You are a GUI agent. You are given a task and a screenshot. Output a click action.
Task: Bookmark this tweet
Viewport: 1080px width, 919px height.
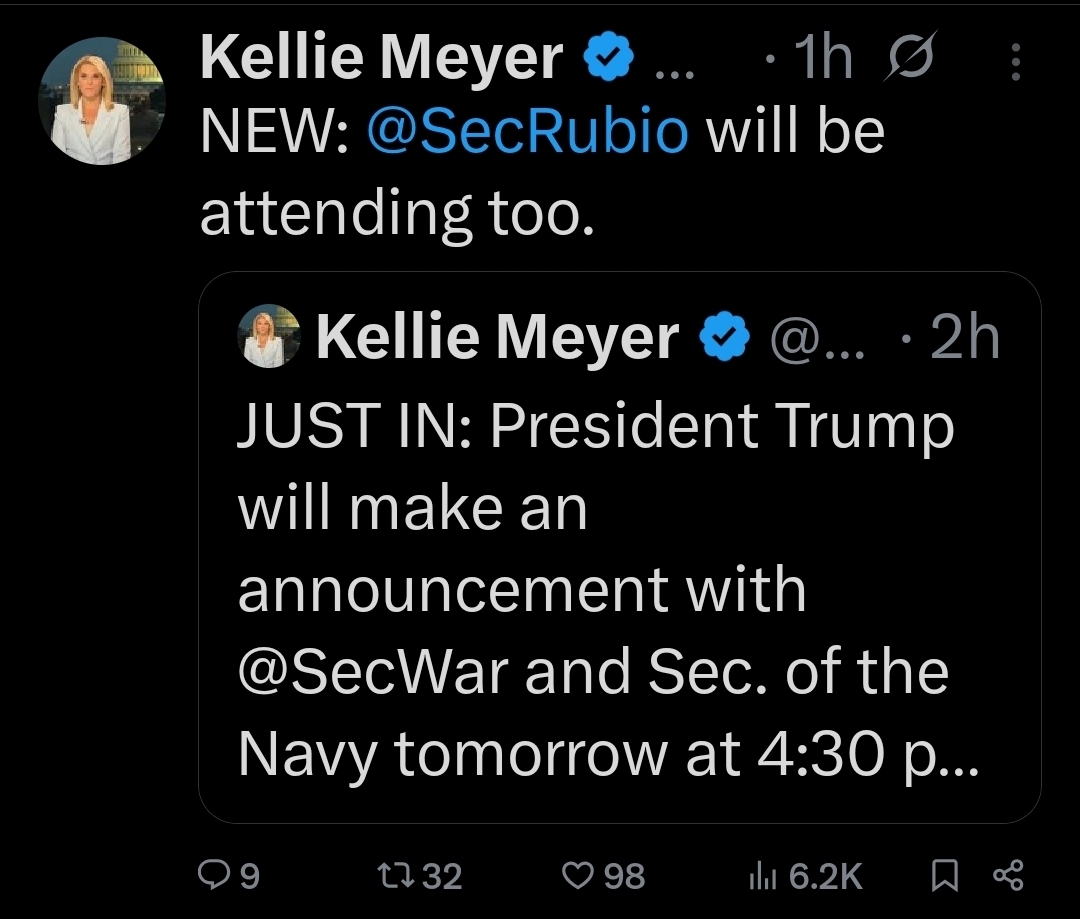pos(942,877)
